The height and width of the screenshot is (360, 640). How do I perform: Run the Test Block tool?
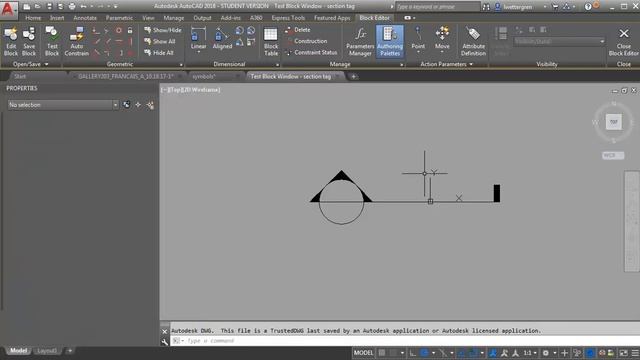pos(52,42)
